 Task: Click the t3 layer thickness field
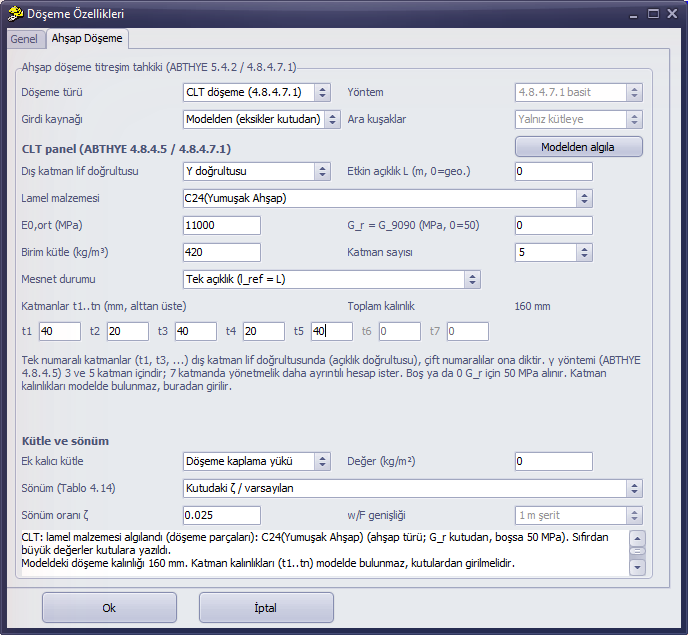point(196,331)
